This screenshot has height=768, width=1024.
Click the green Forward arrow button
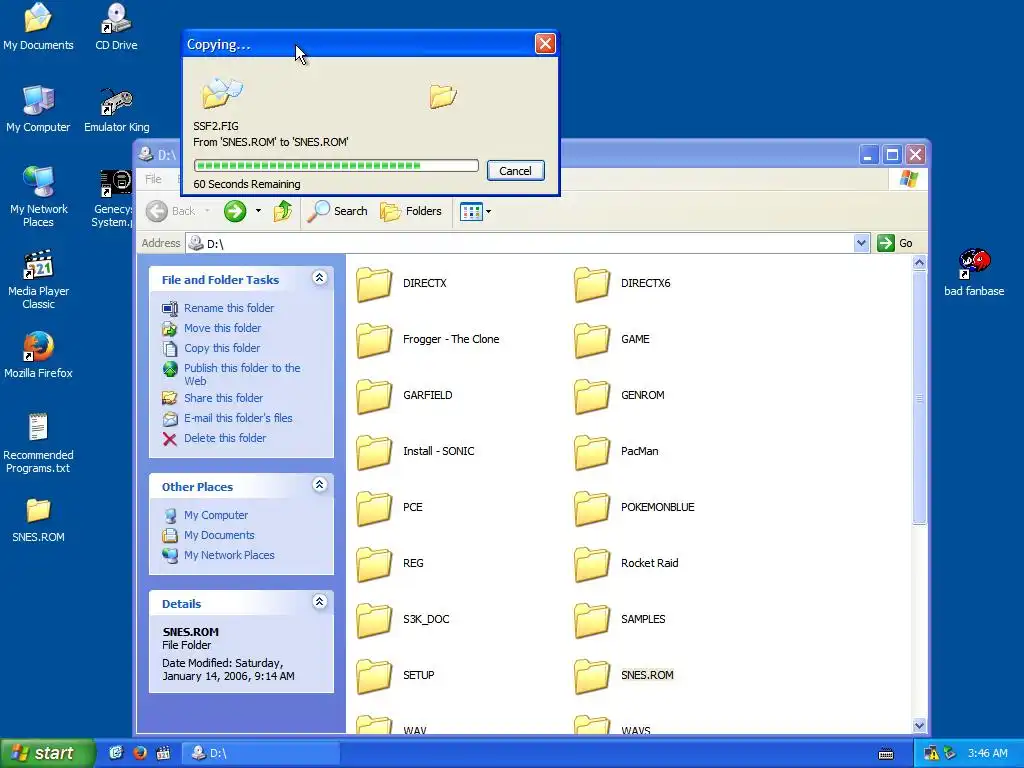click(x=235, y=211)
